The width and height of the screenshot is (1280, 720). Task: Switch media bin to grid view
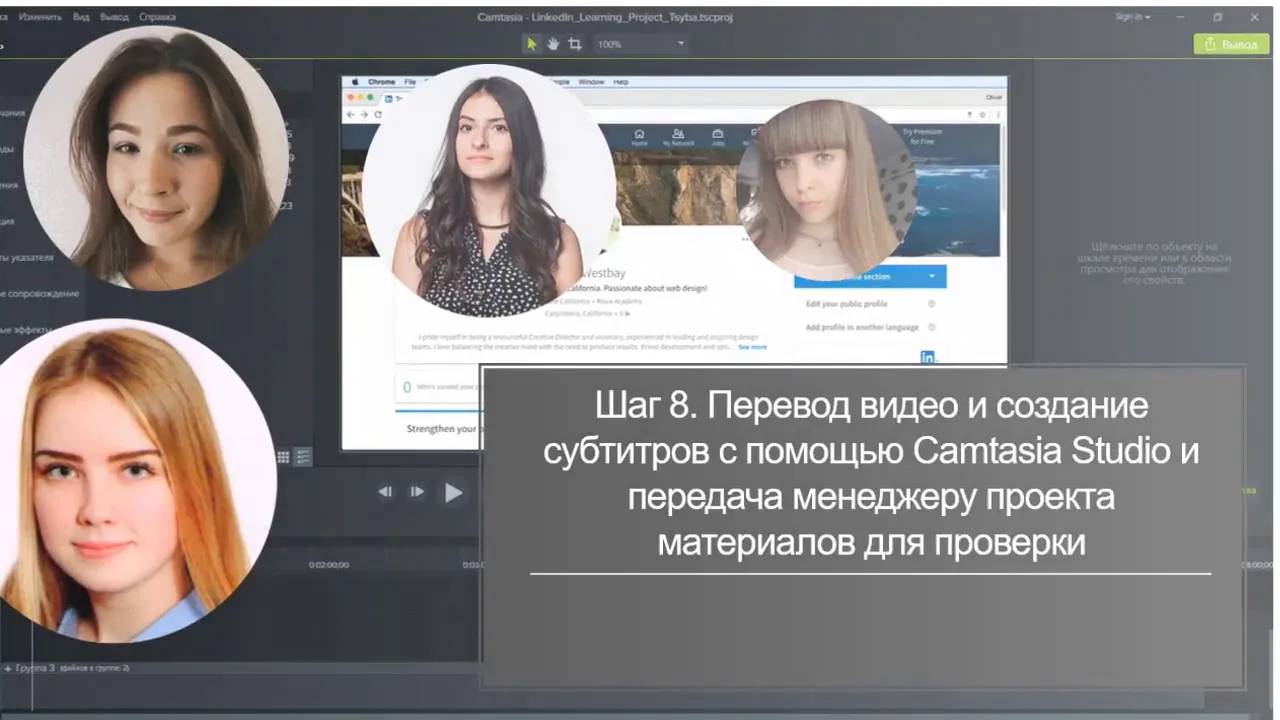tap(283, 457)
